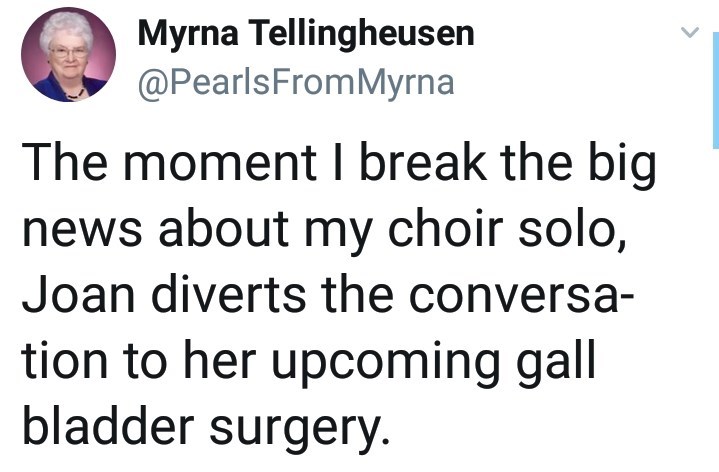Click the word 'moment' in first line
This screenshot has height=472, width=719.
220,164
